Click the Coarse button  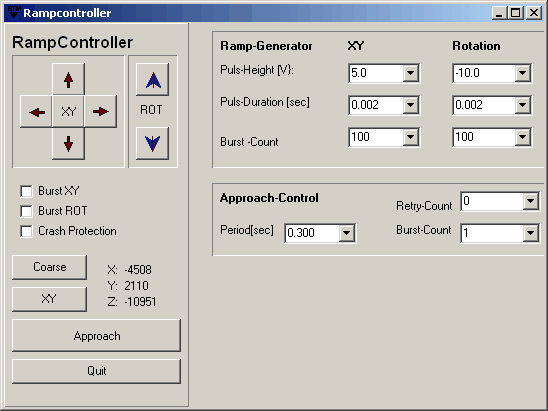[x=49, y=267]
